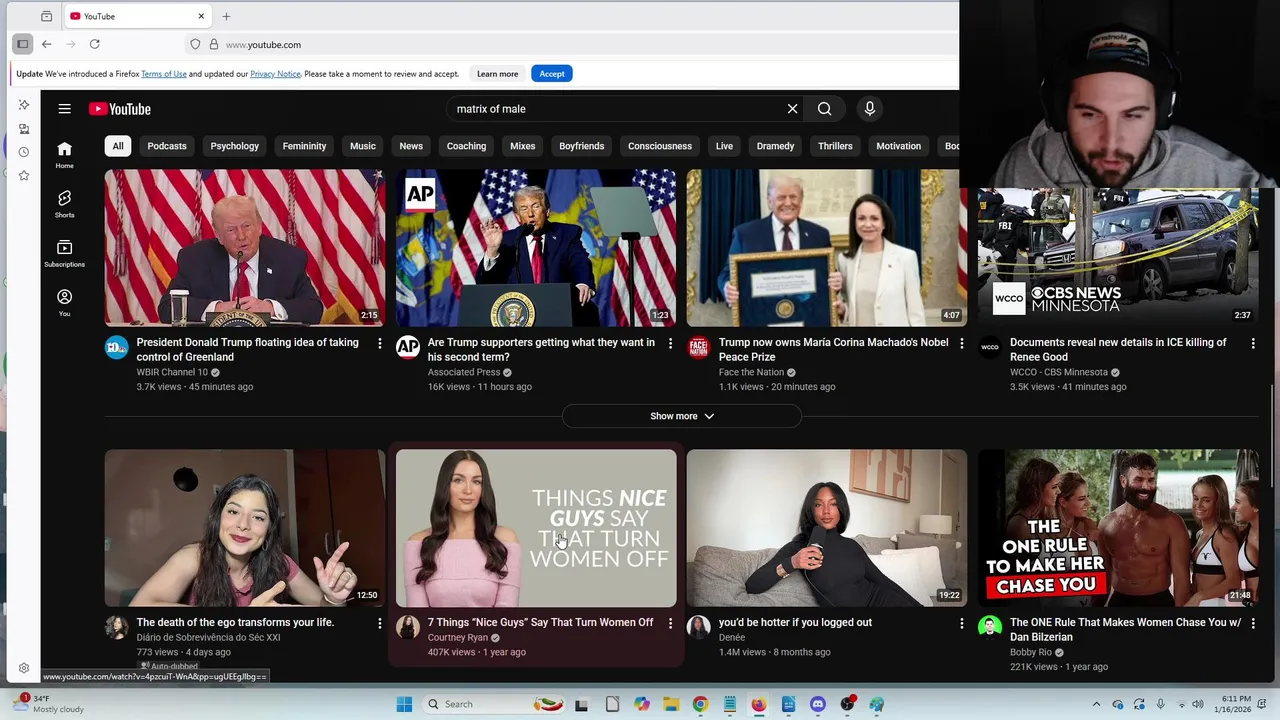Open the Bobby Rio channel link
This screenshot has width=1280, height=720.
click(1031, 652)
